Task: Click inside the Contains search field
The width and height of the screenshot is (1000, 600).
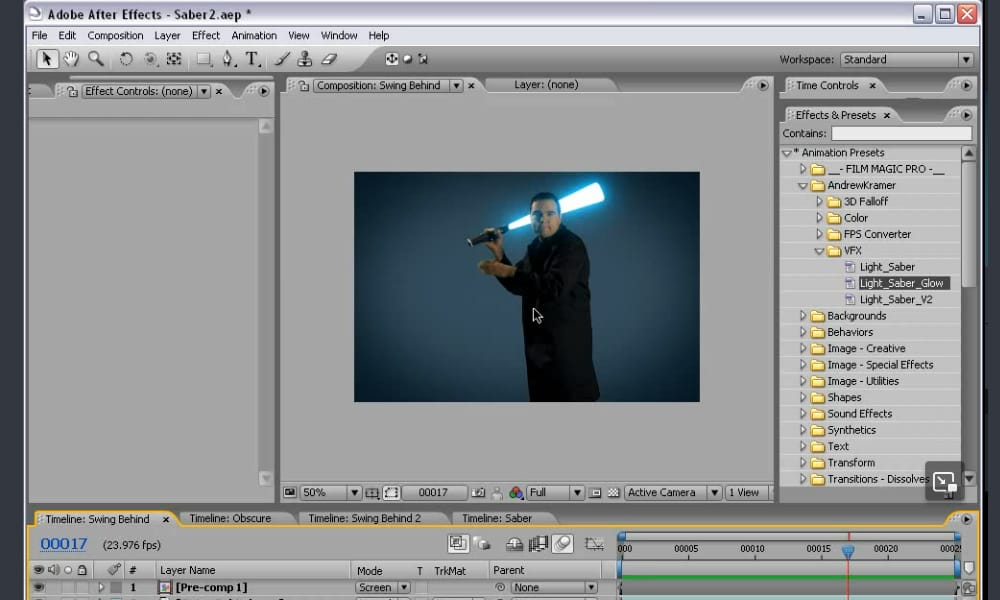Action: (x=900, y=132)
